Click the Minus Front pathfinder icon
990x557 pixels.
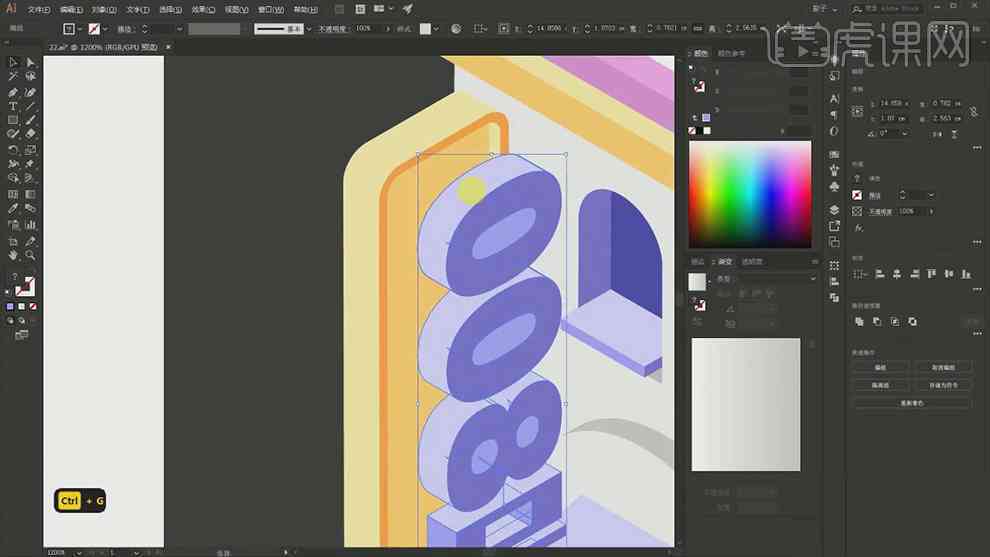pos(877,321)
